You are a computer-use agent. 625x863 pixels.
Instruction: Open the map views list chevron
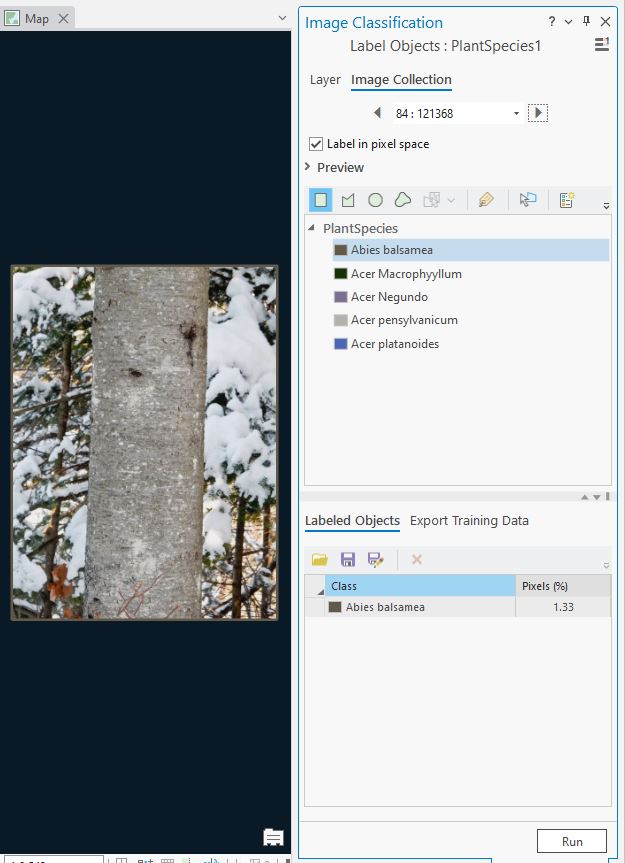pos(282,18)
